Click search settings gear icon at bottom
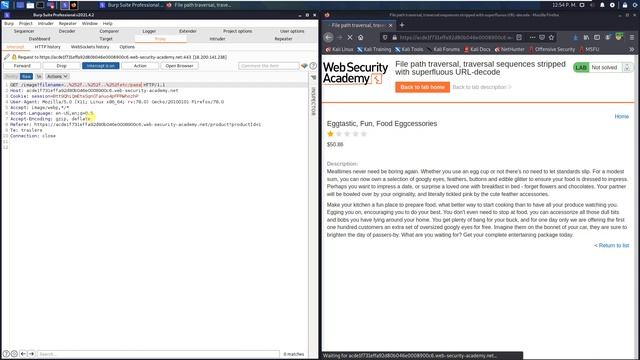The height and width of the screenshot is (360, 640). [x=14, y=354]
